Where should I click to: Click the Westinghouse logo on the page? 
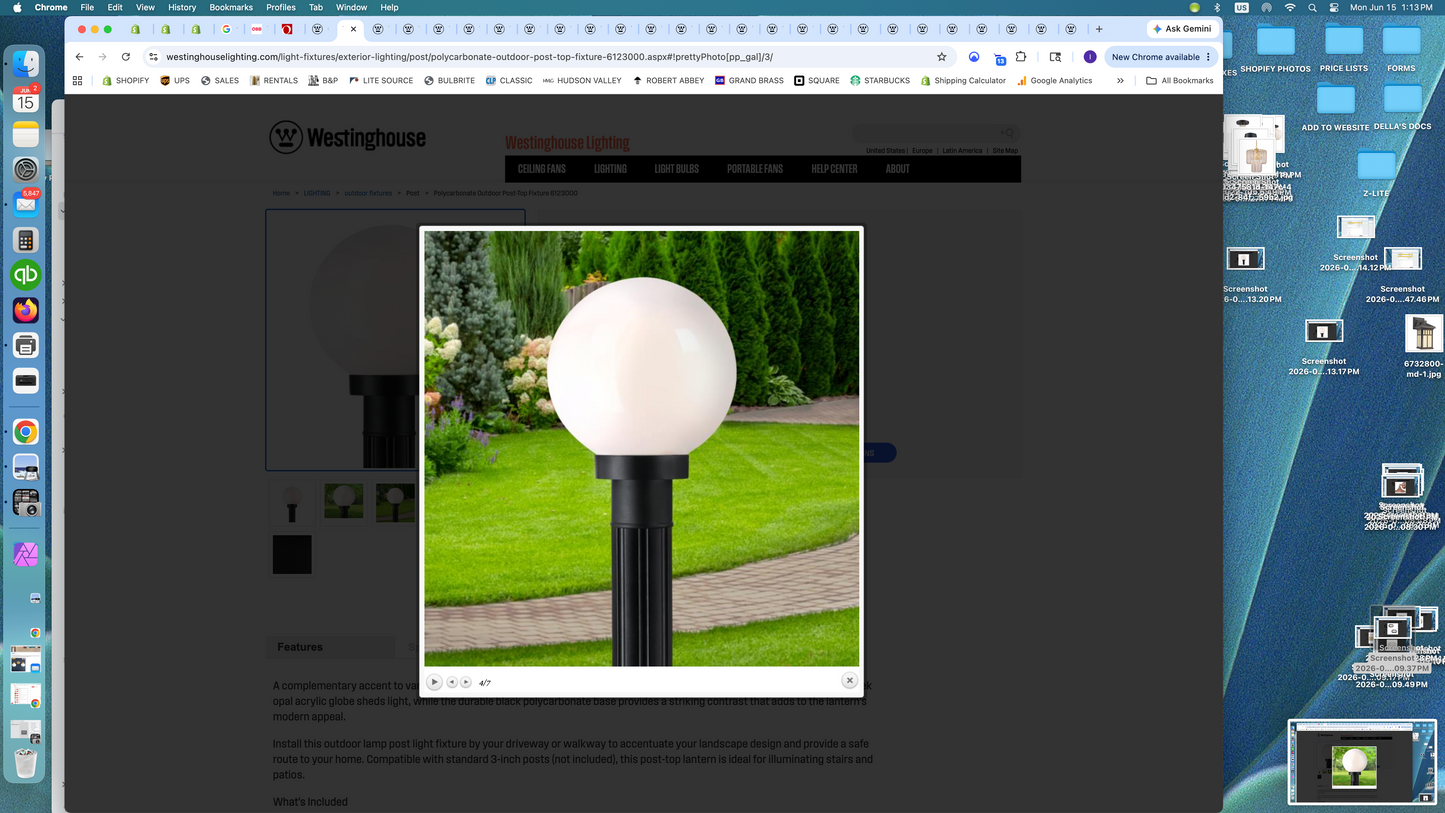[x=347, y=137]
